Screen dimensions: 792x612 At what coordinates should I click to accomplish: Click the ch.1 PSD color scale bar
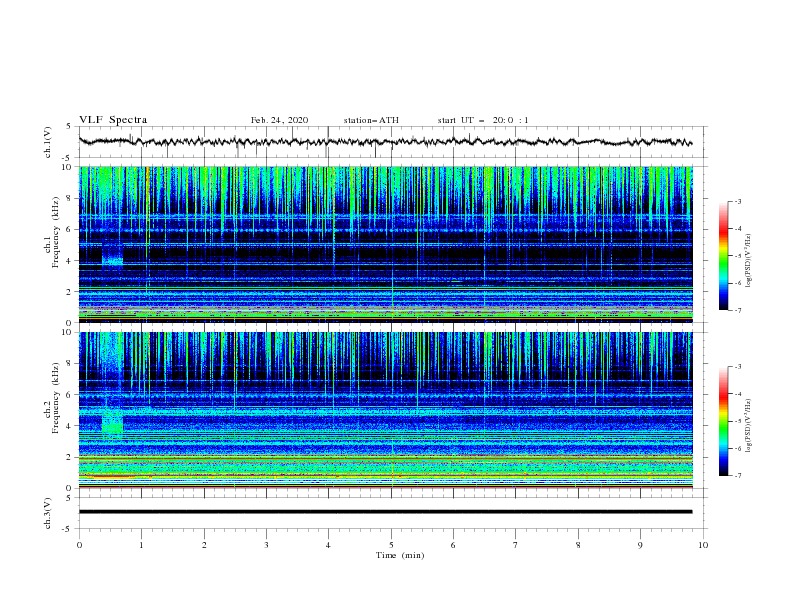pos(723,256)
